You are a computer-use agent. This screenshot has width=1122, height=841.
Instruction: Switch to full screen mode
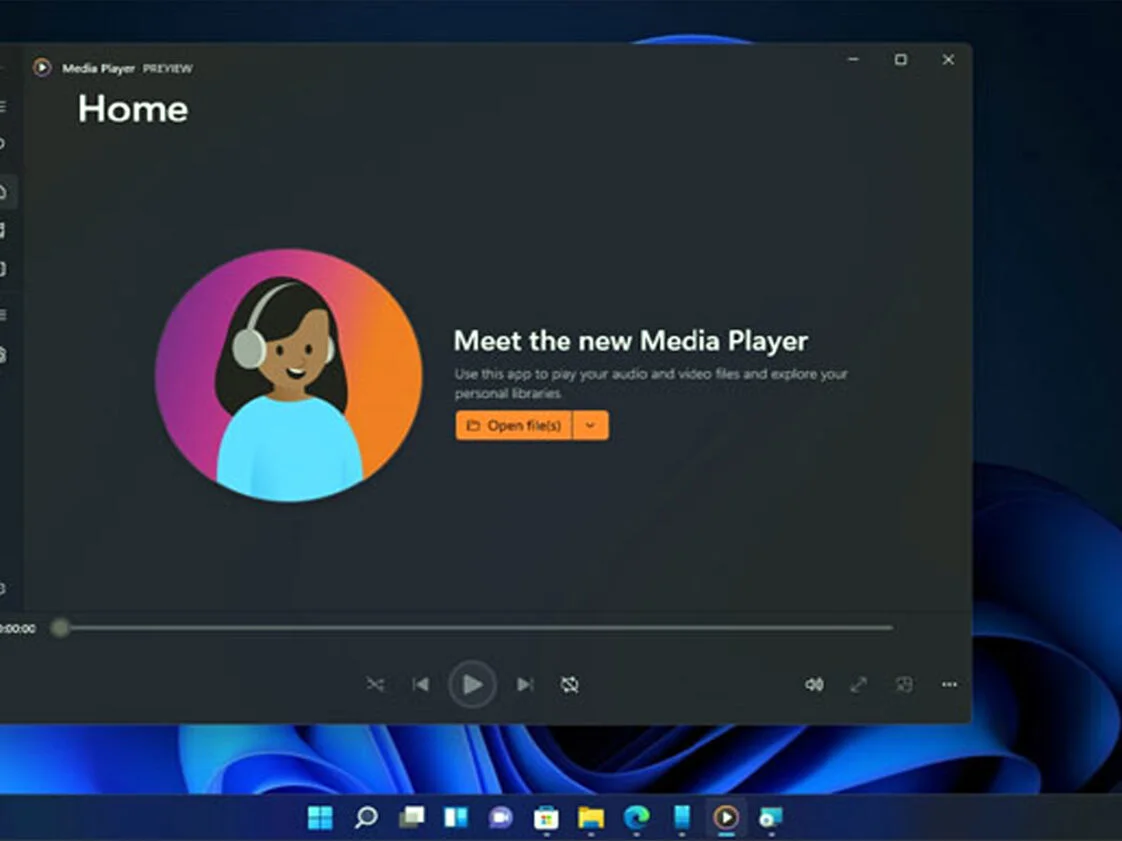click(859, 684)
